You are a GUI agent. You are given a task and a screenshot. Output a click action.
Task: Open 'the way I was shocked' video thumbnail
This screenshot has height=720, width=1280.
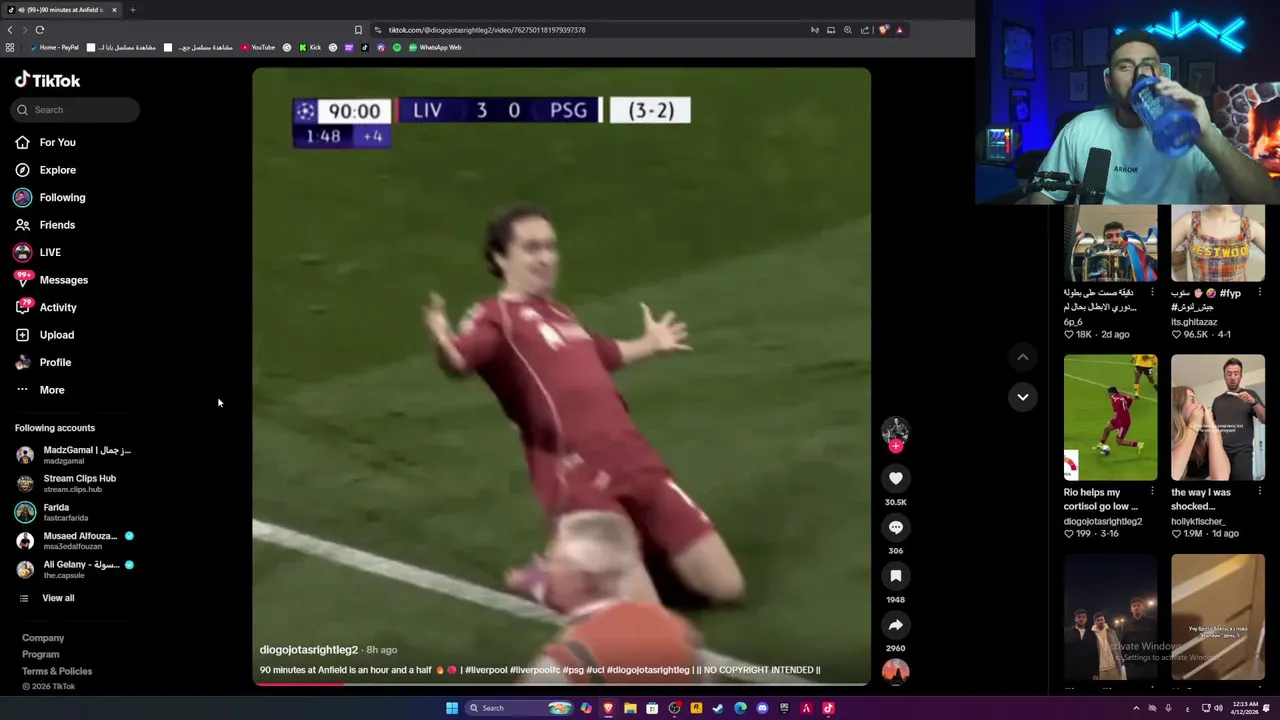coord(1218,417)
